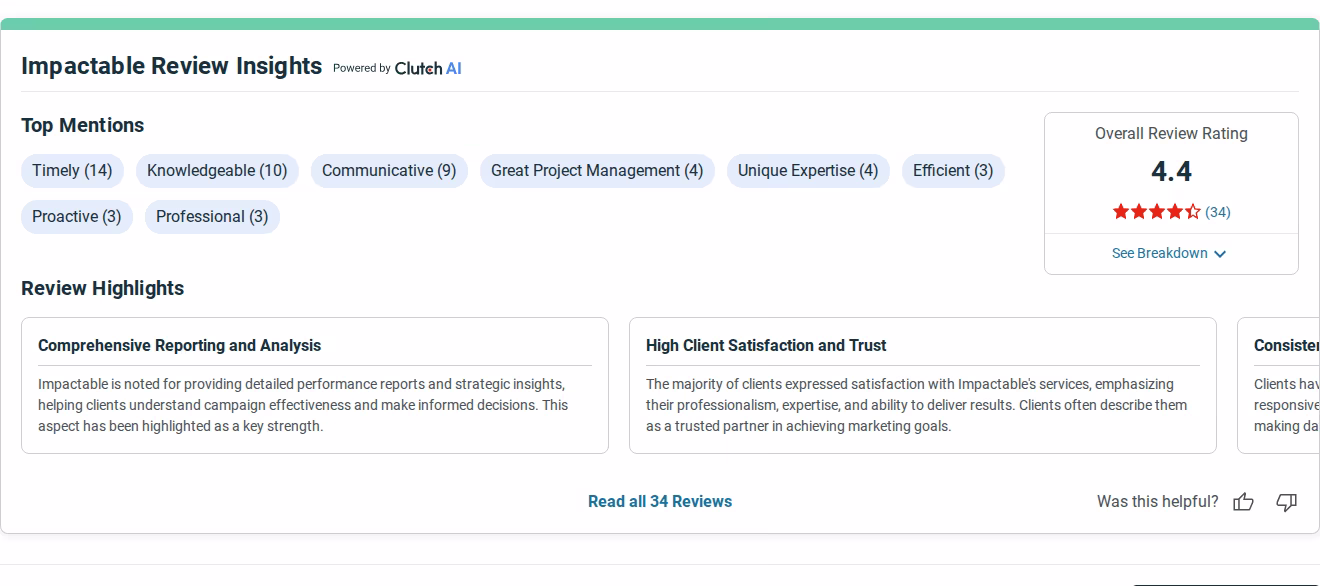Open the See Breakdown link
The height and width of the screenshot is (586, 1320).
pyautogui.click(x=1169, y=253)
